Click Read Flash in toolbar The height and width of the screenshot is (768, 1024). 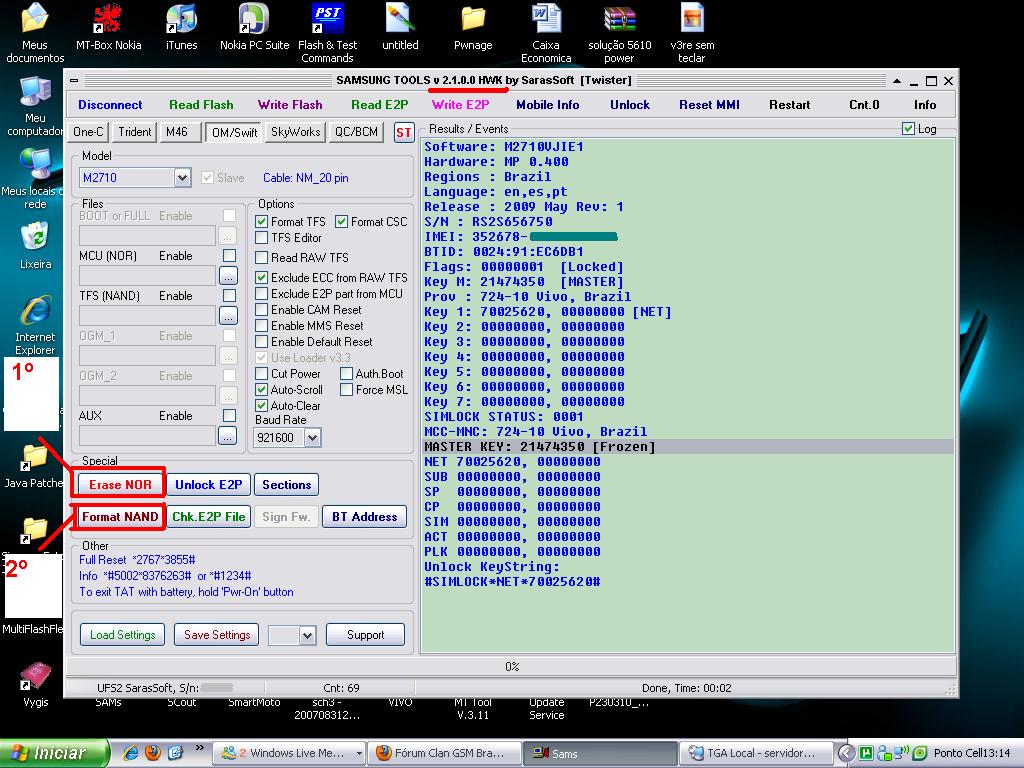[x=201, y=104]
